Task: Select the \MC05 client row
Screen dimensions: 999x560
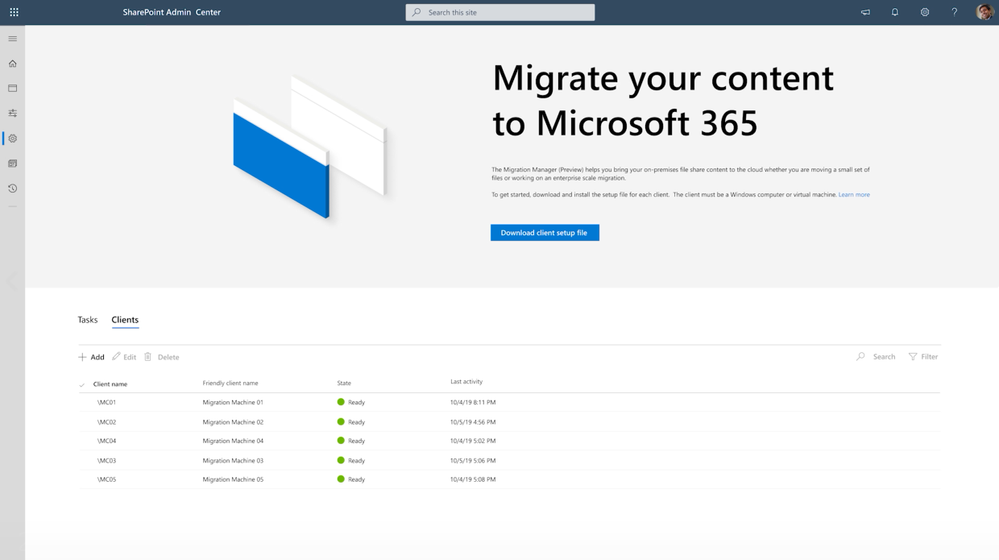Action: coord(509,480)
